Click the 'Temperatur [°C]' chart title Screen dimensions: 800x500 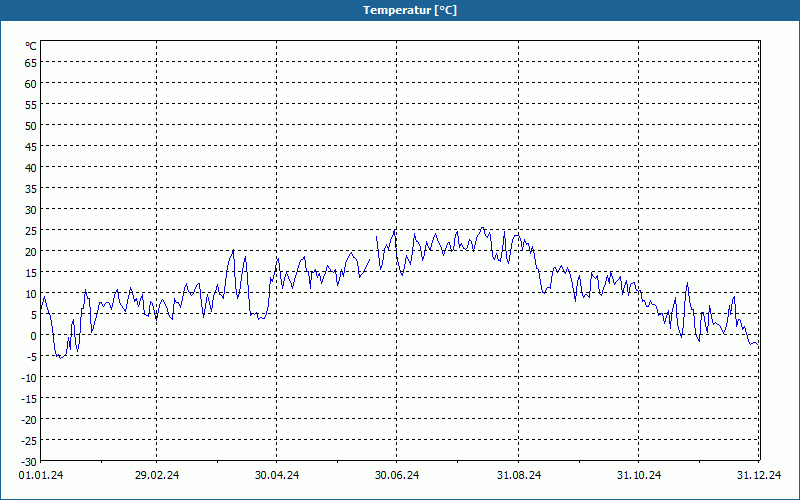[x=410, y=10]
